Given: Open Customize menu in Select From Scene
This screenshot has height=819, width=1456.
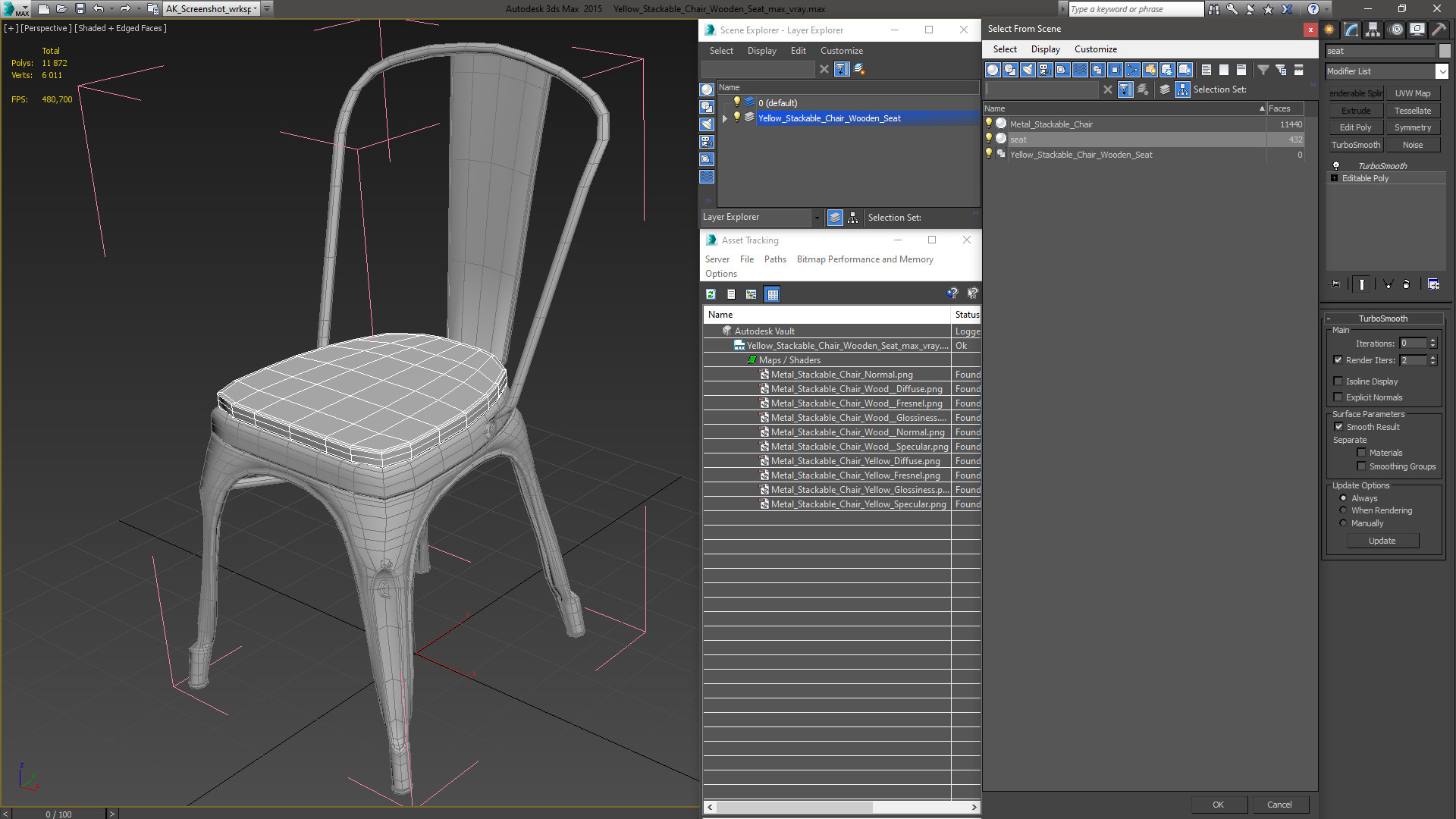Looking at the screenshot, I should tap(1095, 49).
